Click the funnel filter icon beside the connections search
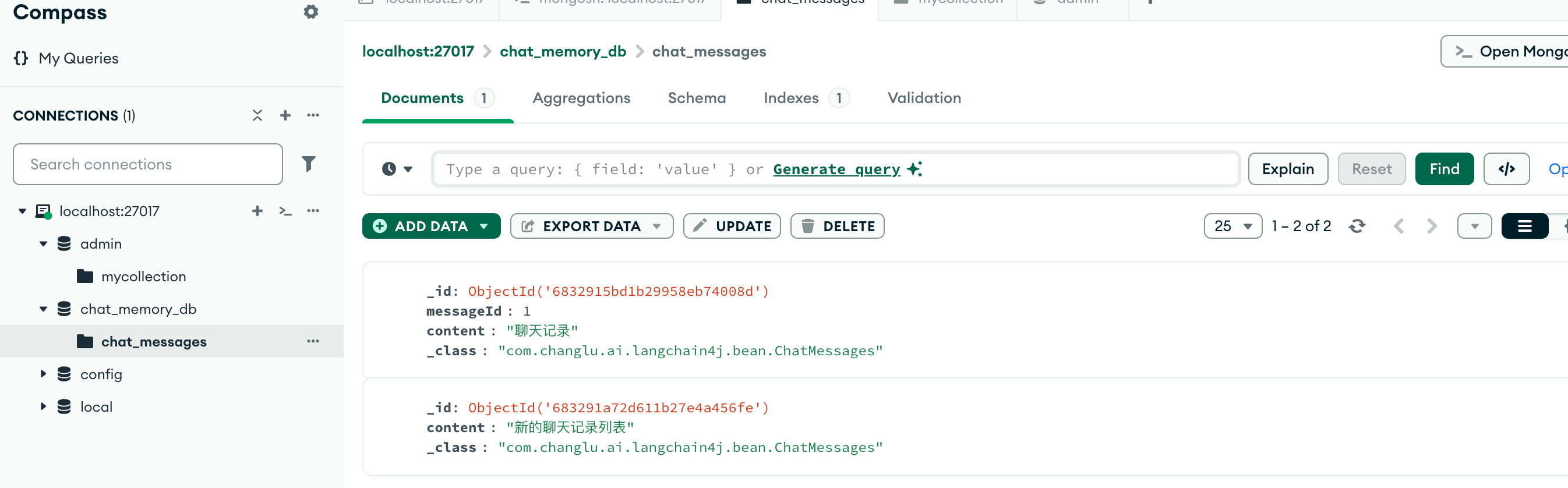Image resolution: width=1568 pixels, height=488 pixels. (309, 164)
